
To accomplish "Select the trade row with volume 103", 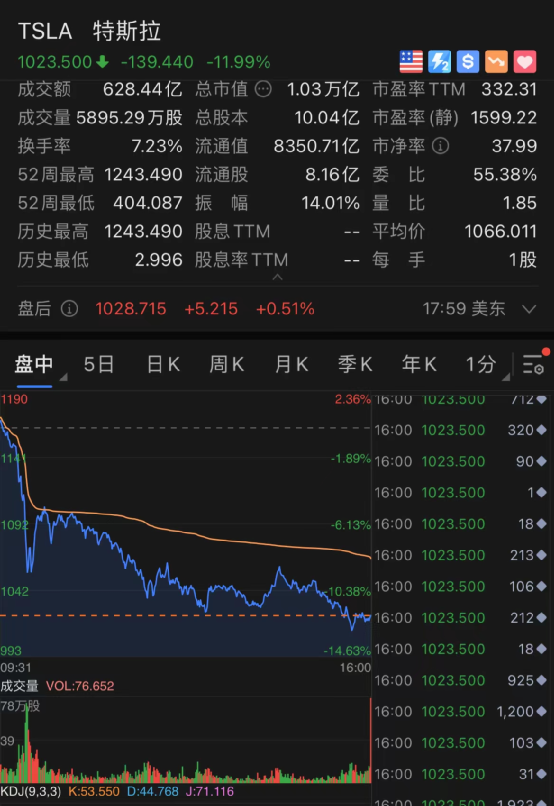I will (460, 743).
